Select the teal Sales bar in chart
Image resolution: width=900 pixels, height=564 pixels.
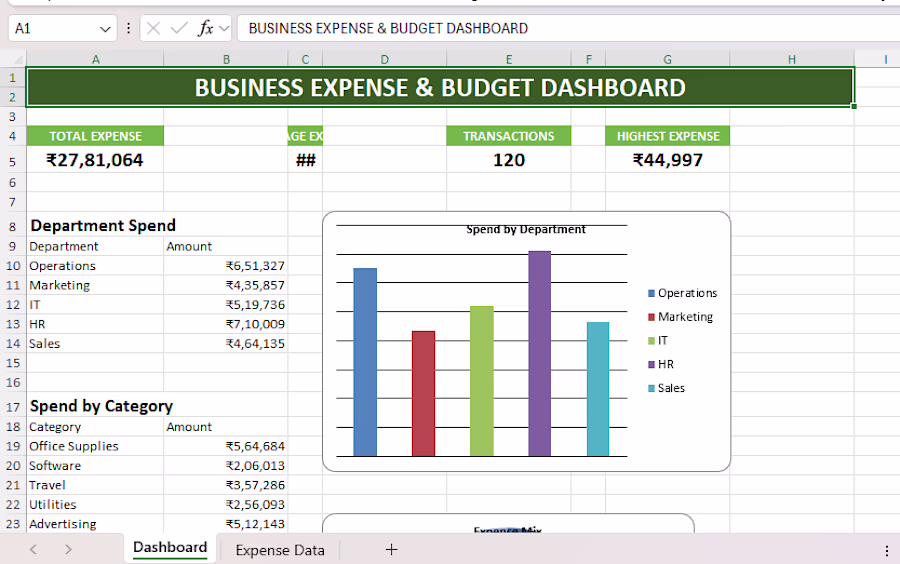(x=598, y=389)
